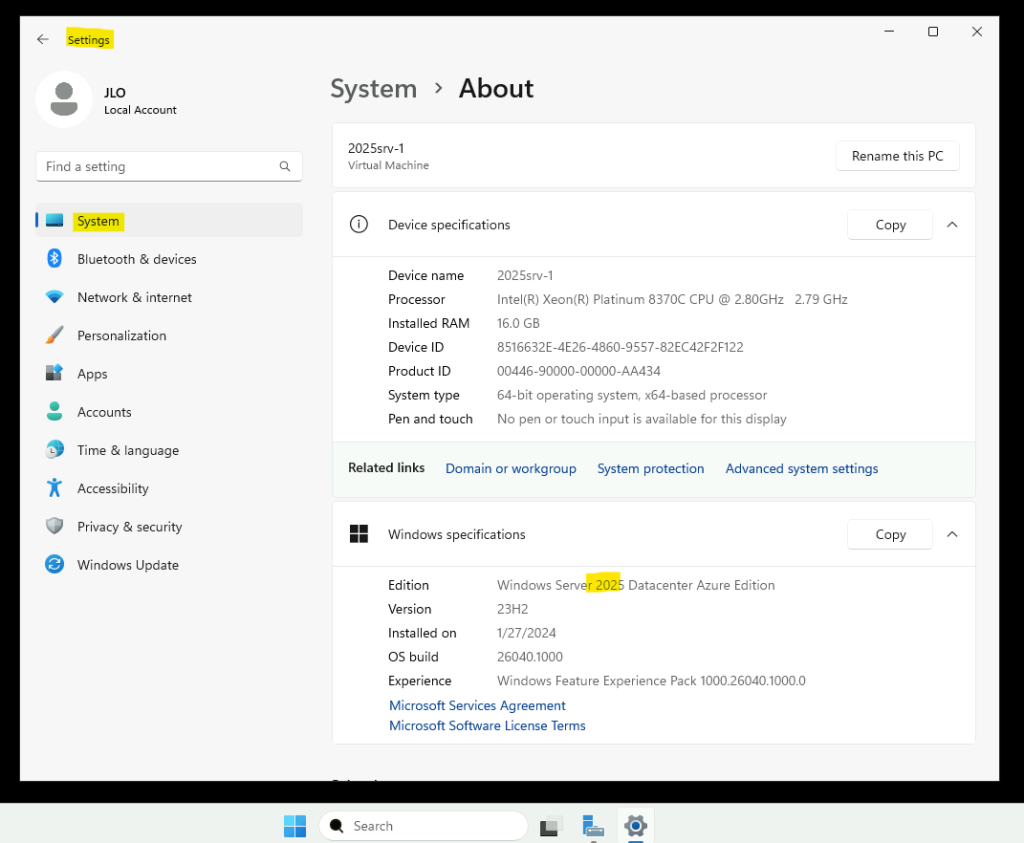Screen dimensions: 1024x843
Task: Click the Installed on date 1/27/2024
Action: pos(526,633)
